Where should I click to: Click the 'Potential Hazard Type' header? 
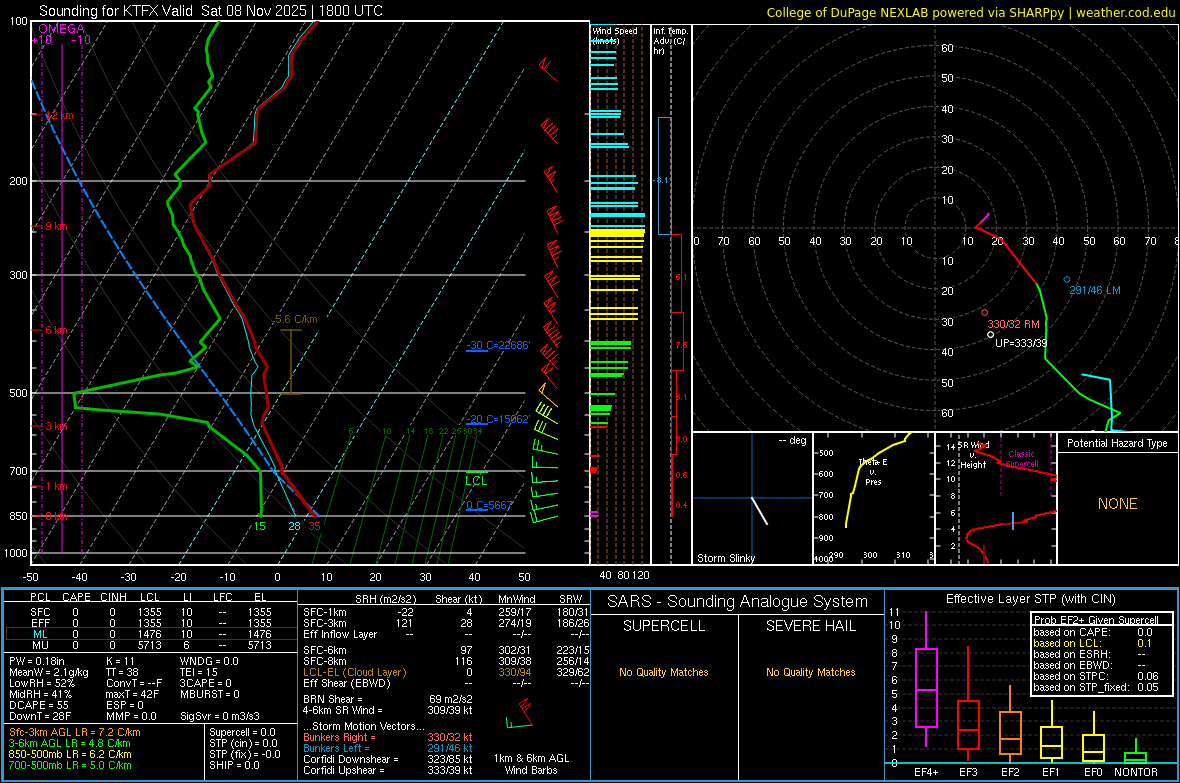tap(1117, 443)
